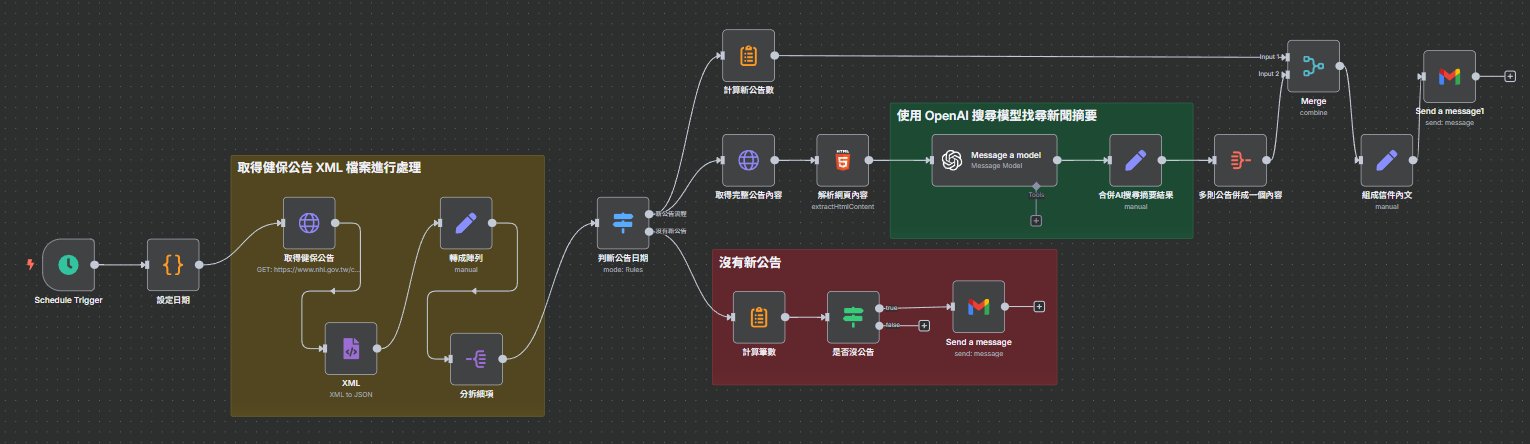Select the Schedule Trigger clock node

point(68,265)
